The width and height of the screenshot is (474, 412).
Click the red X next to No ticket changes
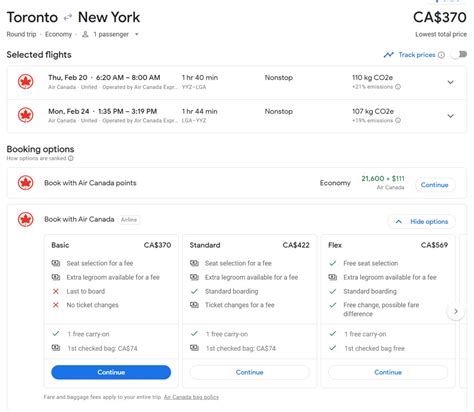[x=56, y=305]
